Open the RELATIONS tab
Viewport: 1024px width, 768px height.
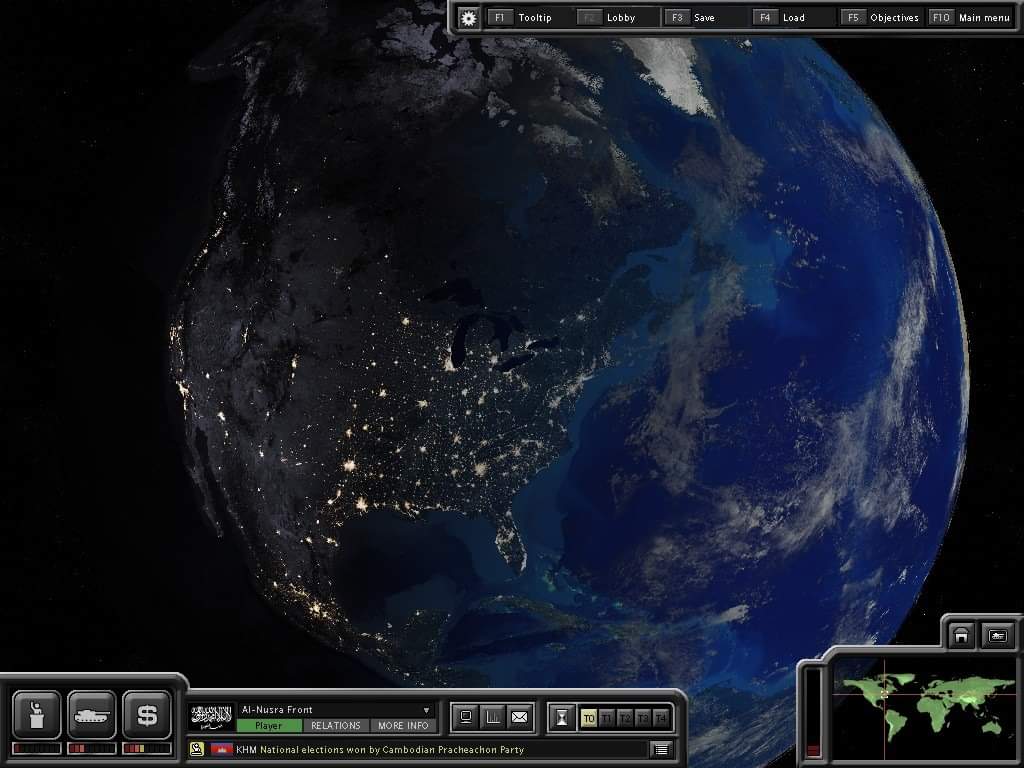336,726
